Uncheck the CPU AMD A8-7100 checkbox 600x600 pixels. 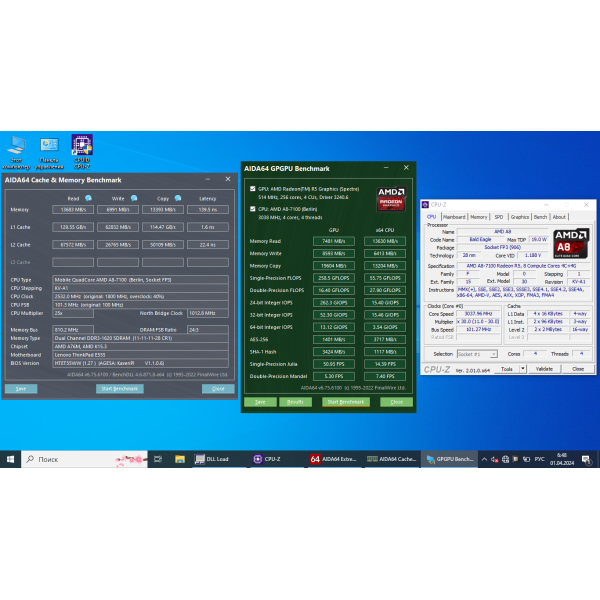[253, 209]
